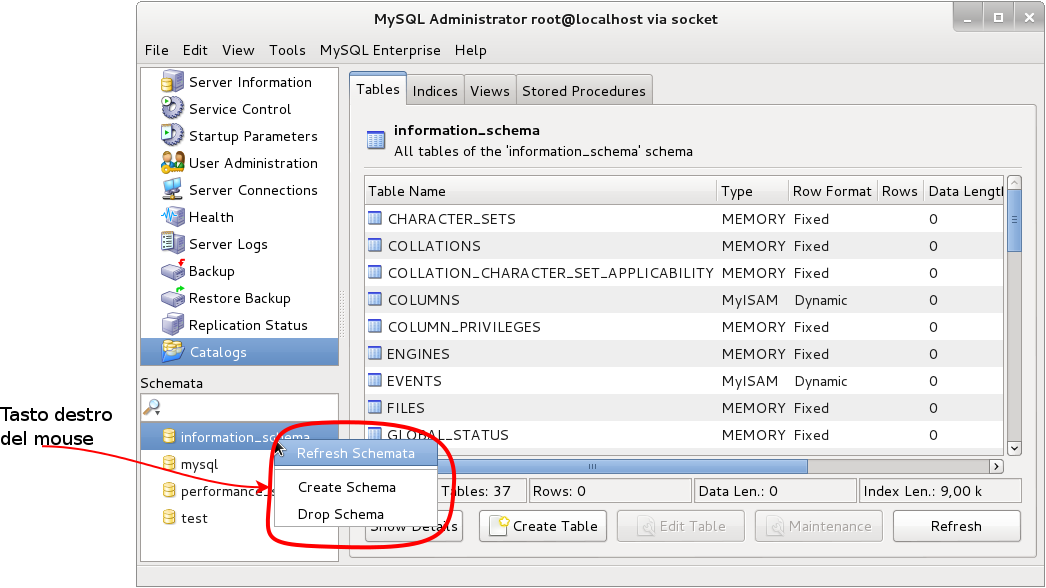Click the Server Logs icon
Screen dimensions: 1046x588
click(172, 244)
